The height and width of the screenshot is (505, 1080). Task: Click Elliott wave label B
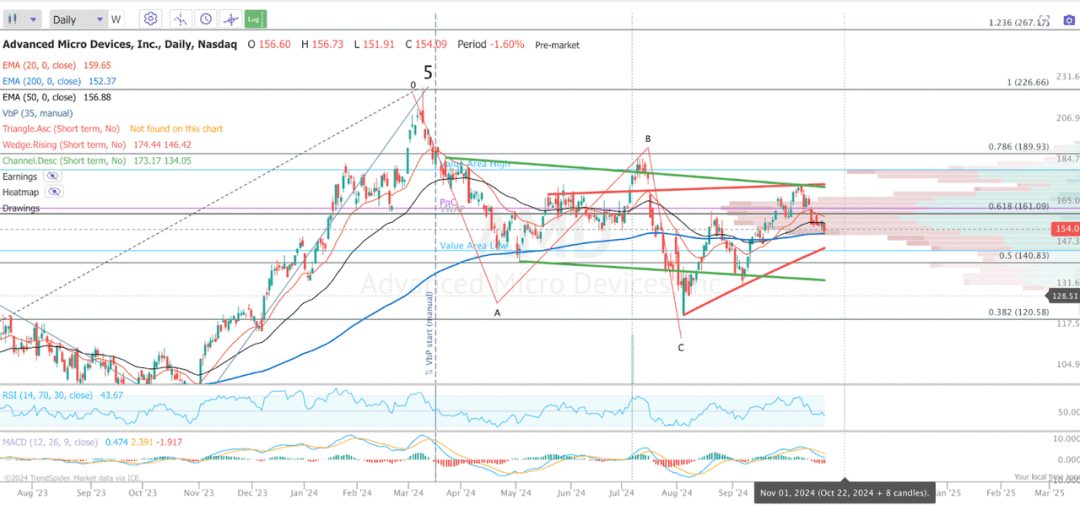(648, 139)
